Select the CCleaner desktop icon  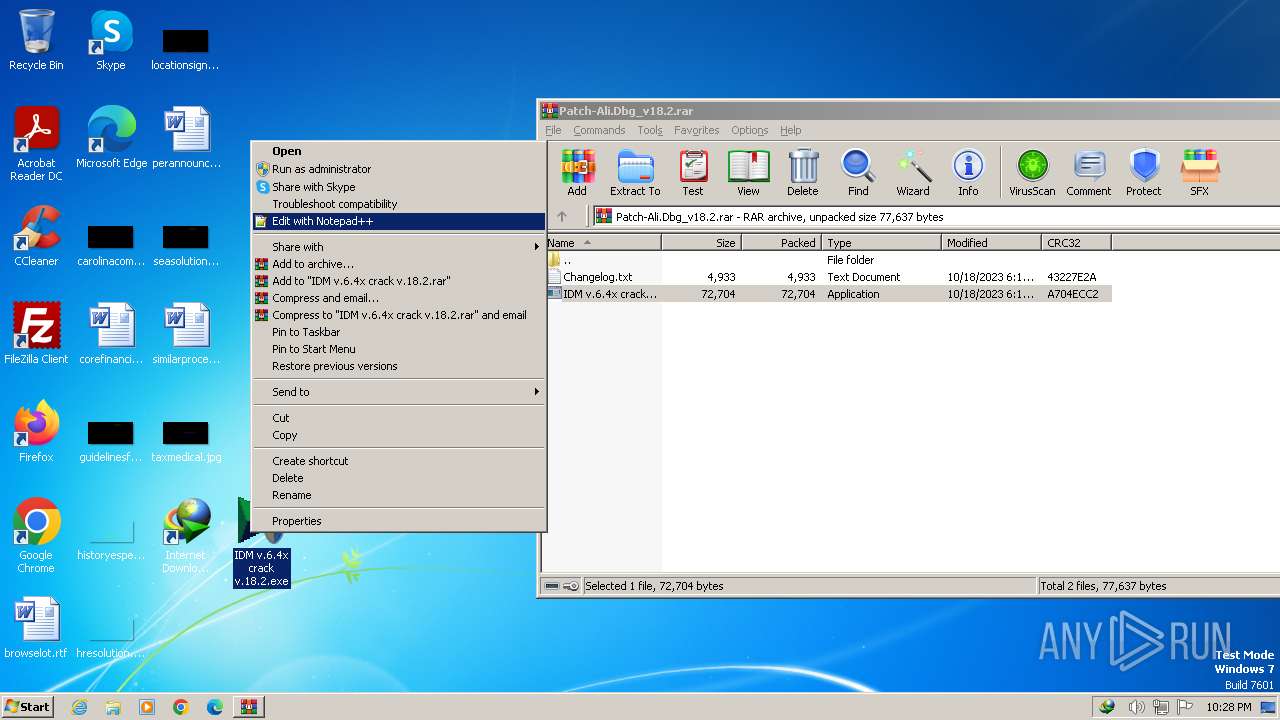[36, 235]
